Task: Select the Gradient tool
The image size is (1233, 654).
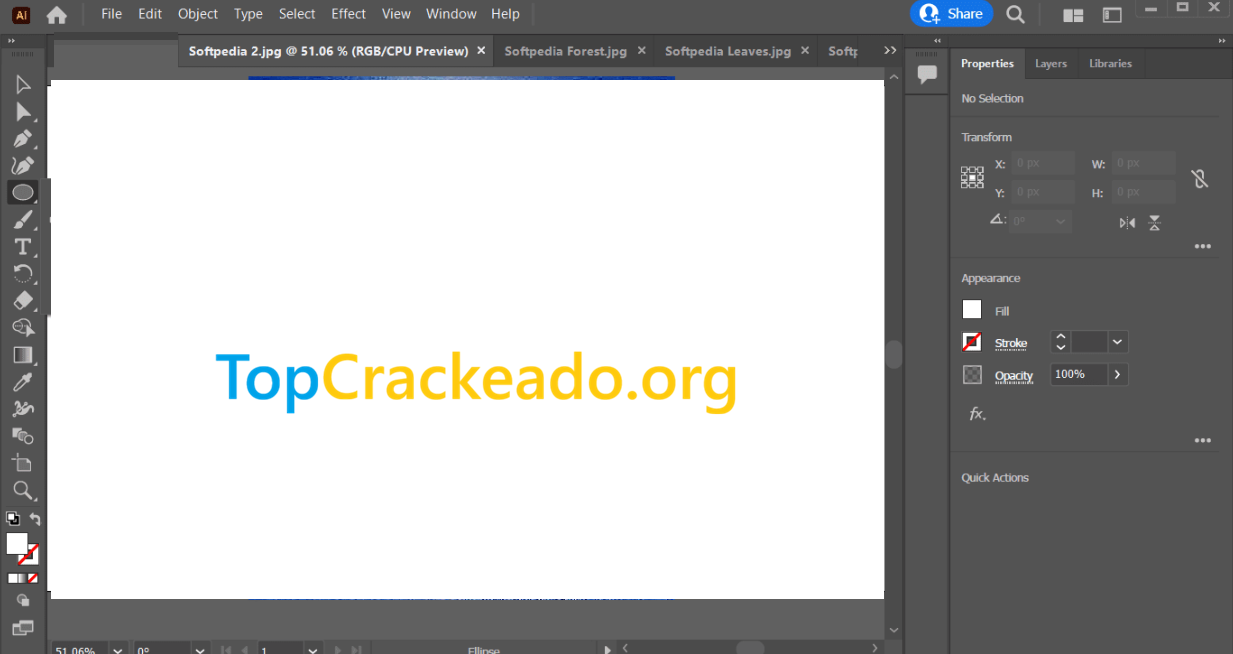Action: click(23, 355)
